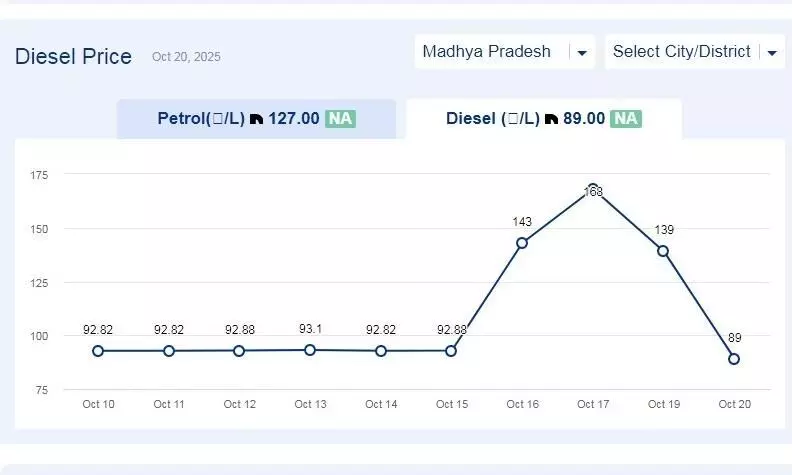This screenshot has width=792, height=475.
Task: Select the Diesel price tab
Action: [x=543, y=119]
